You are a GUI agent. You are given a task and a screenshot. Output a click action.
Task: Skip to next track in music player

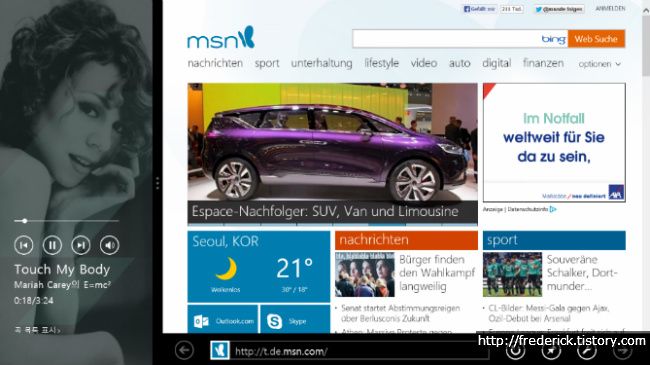point(81,245)
